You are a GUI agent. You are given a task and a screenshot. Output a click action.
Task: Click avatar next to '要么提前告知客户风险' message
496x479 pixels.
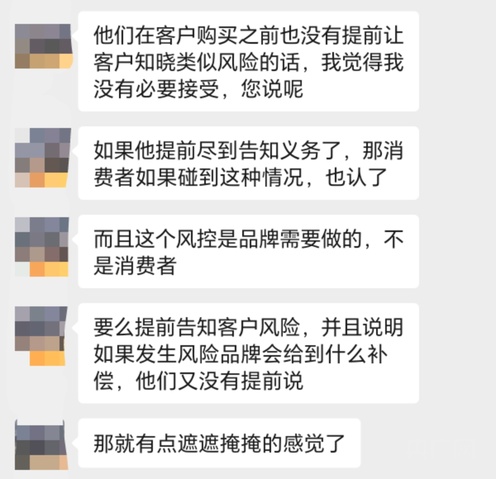[41, 336]
